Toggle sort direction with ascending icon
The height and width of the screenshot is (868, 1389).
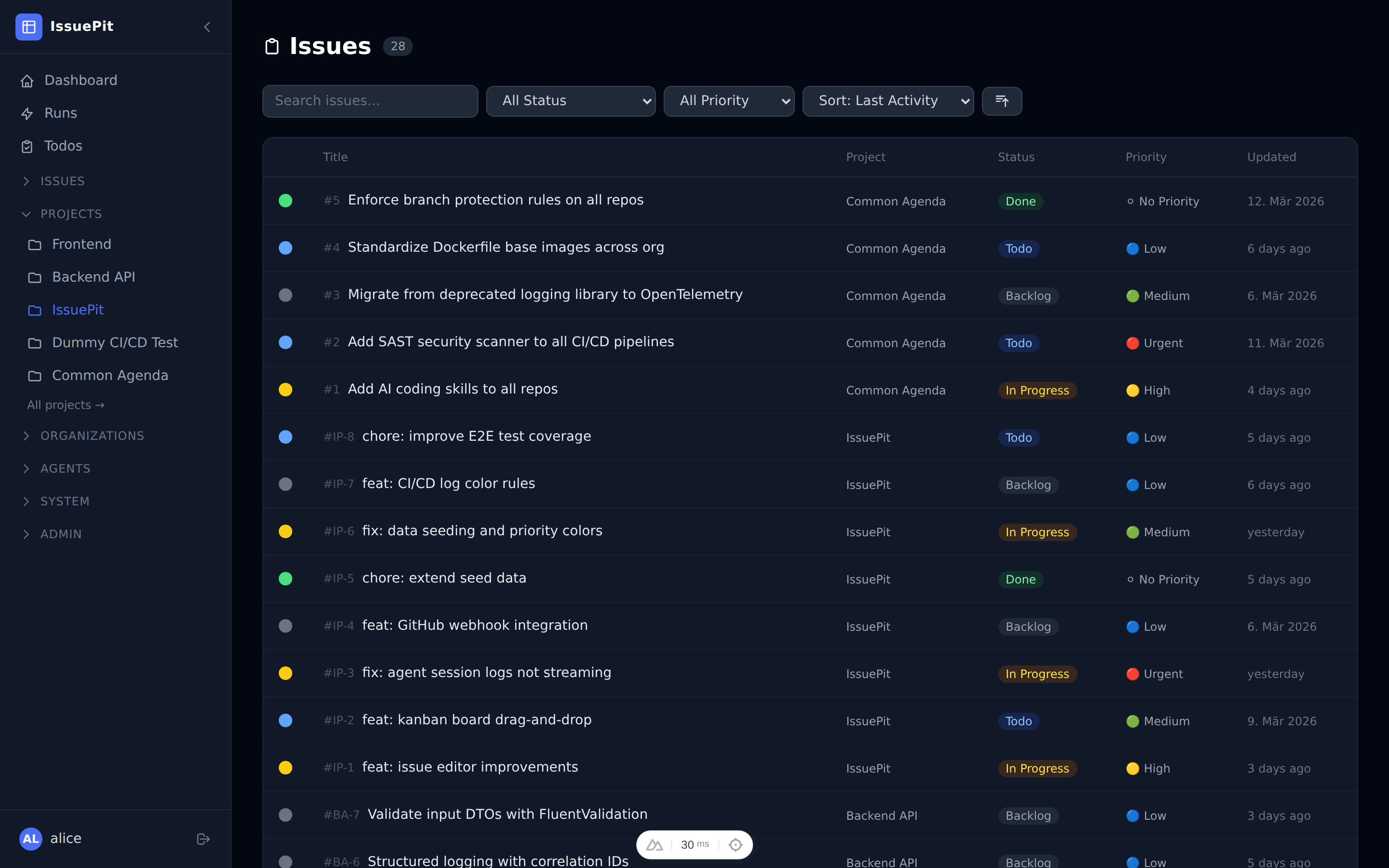click(1002, 101)
